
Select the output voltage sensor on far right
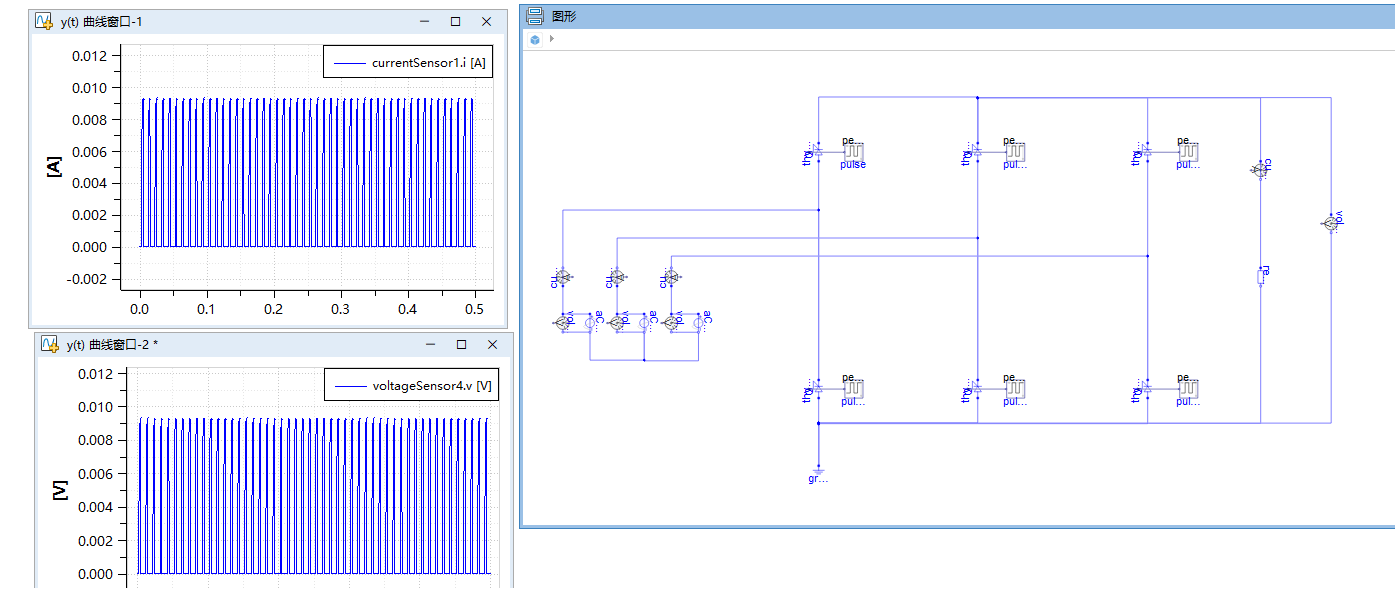1331,224
